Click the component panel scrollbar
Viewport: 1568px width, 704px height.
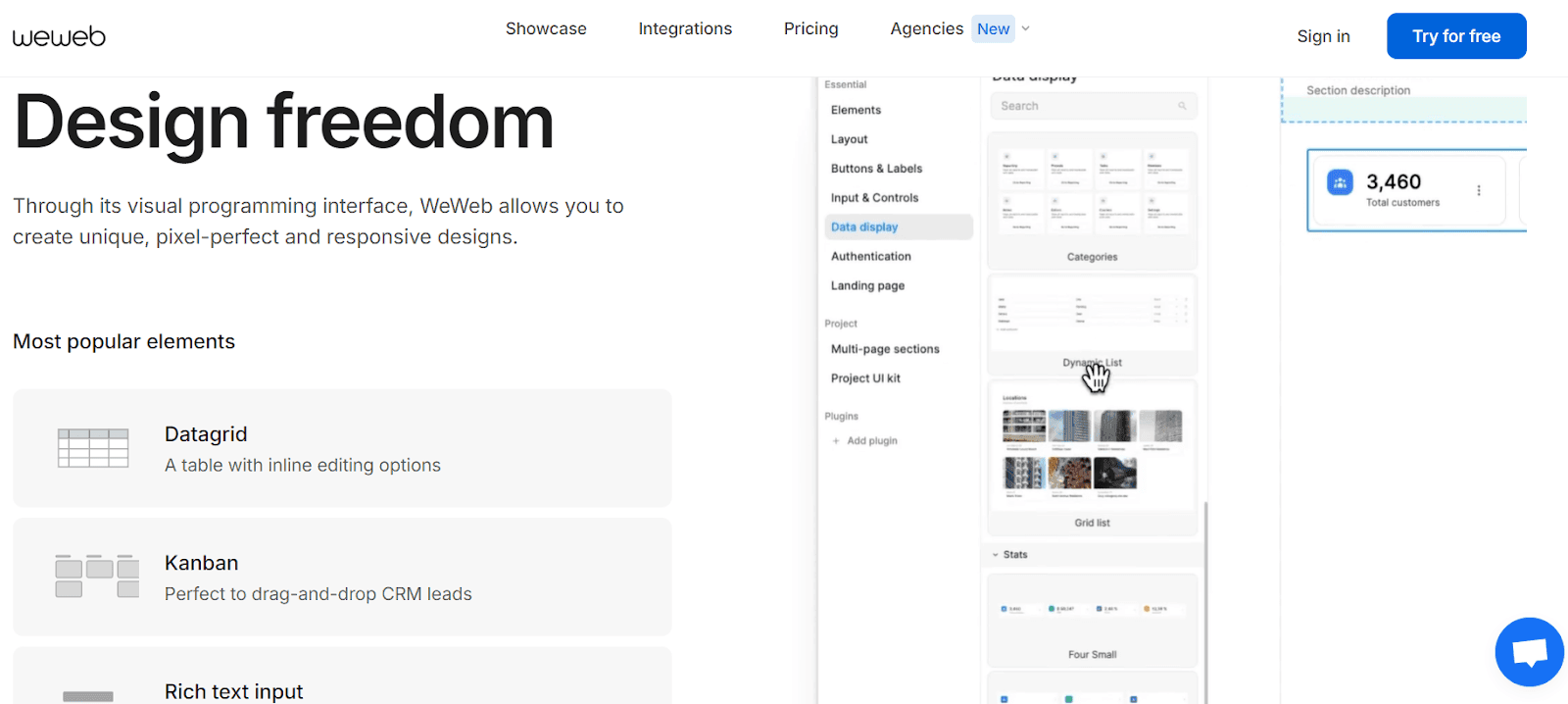(1205, 602)
